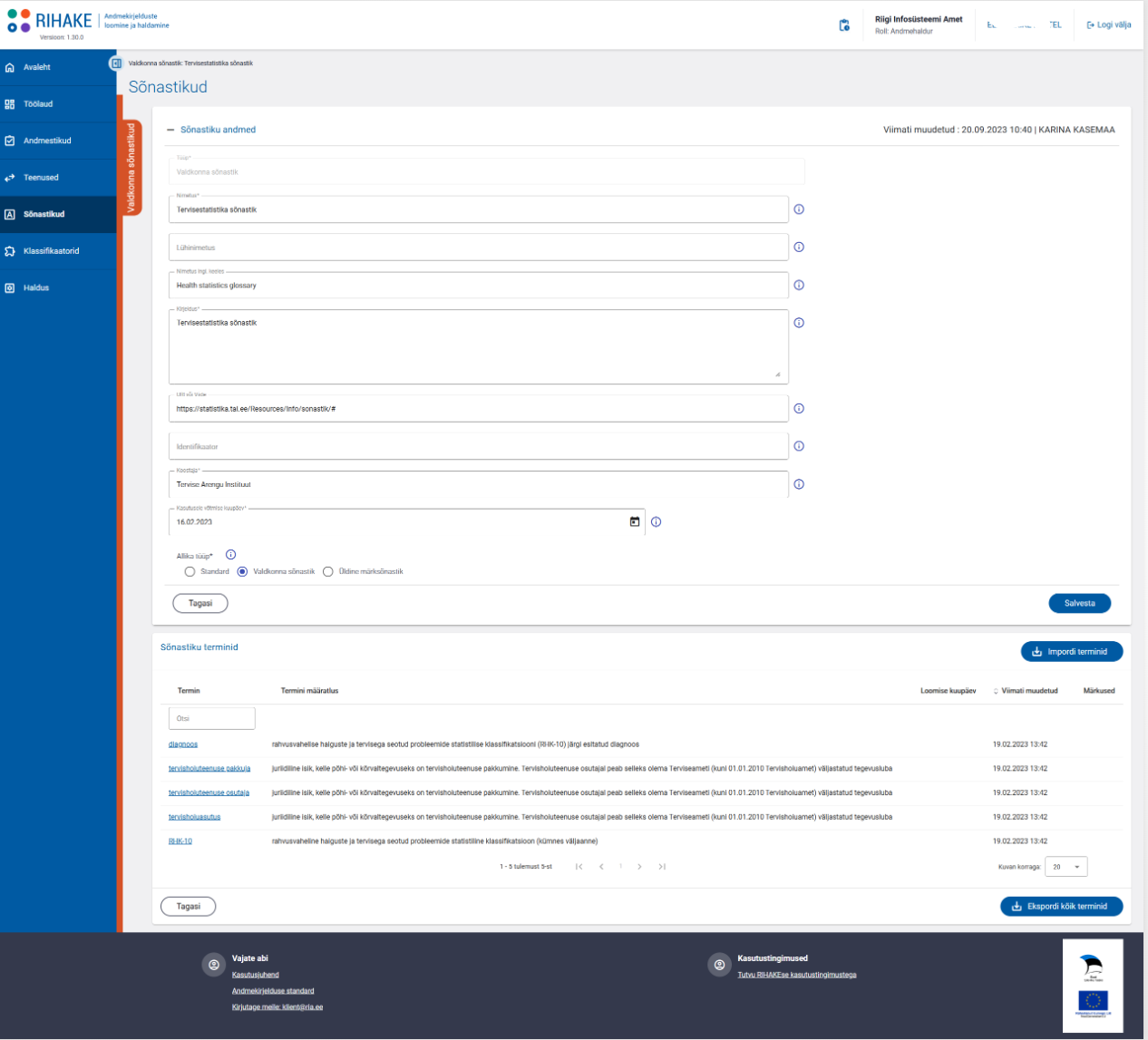Show info for the URI field
Viewport: 1148px width, 1040px height.
(x=799, y=408)
